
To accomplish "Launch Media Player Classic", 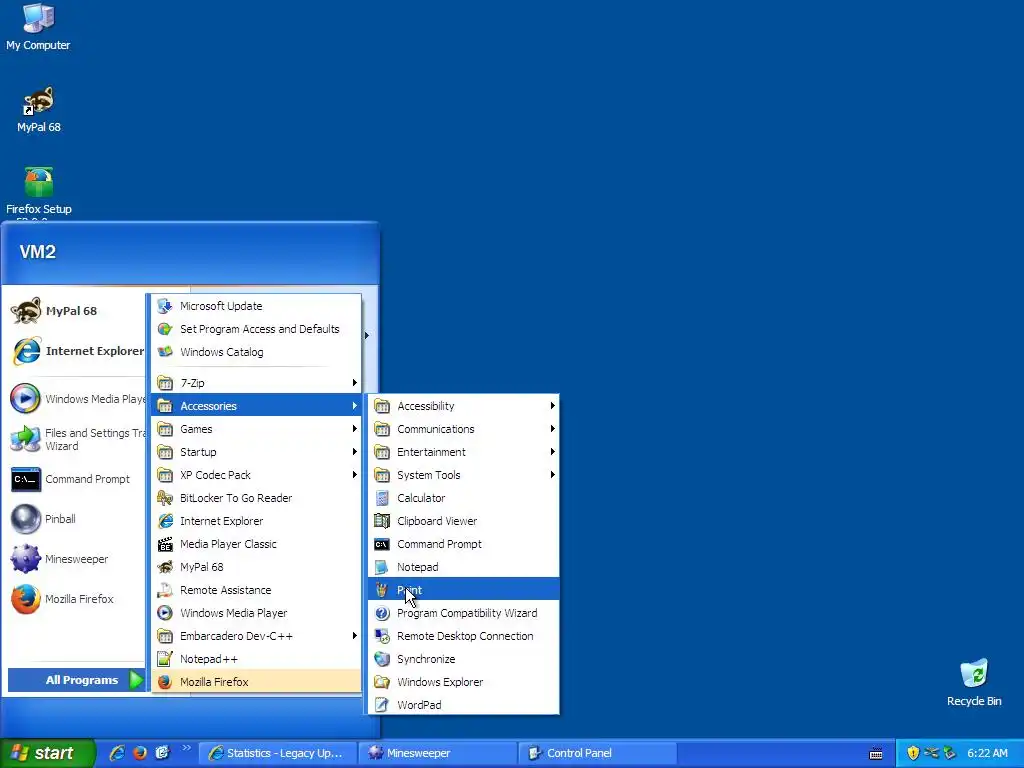I will (257, 544).
